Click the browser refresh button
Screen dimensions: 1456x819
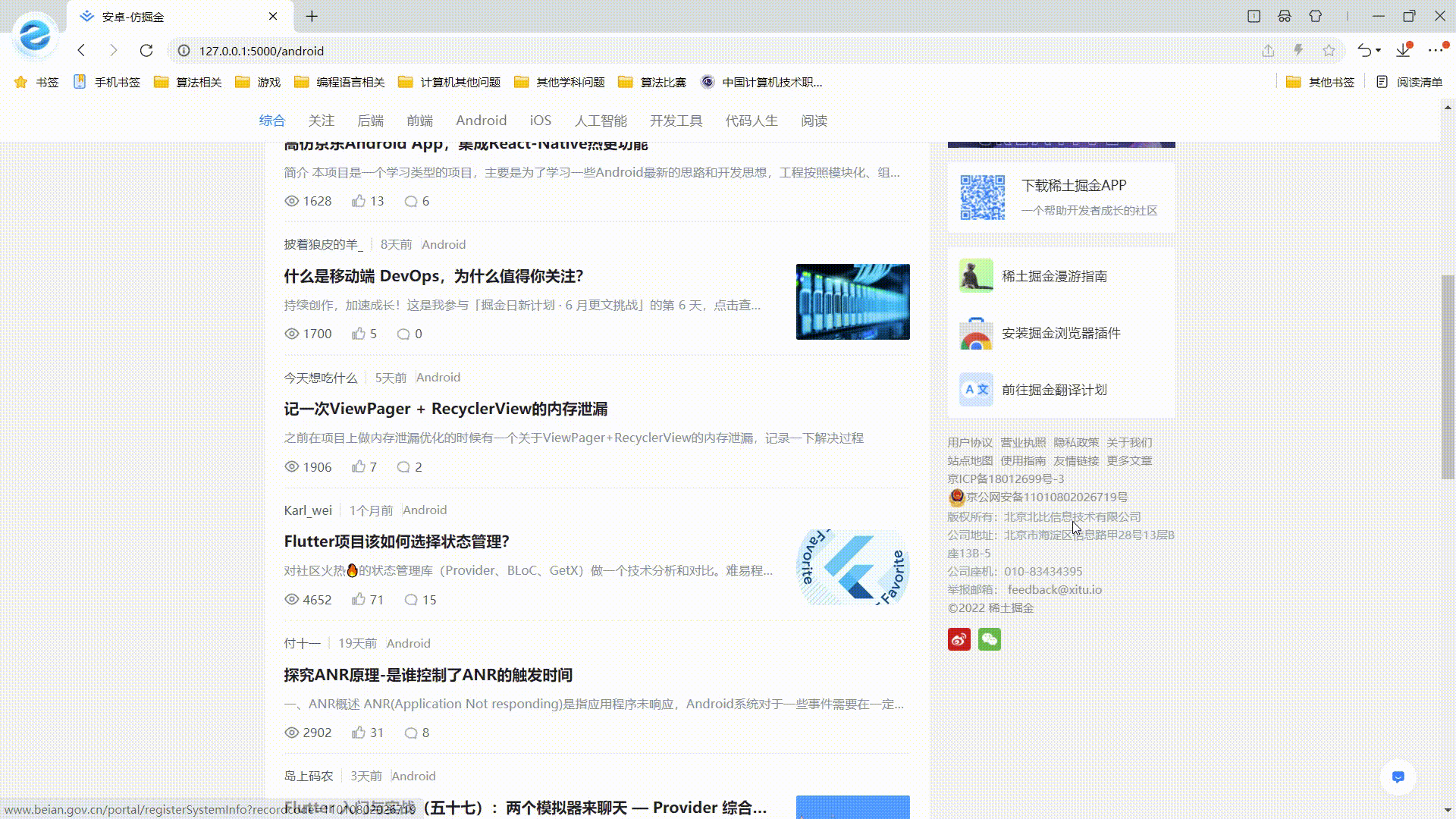click(146, 51)
